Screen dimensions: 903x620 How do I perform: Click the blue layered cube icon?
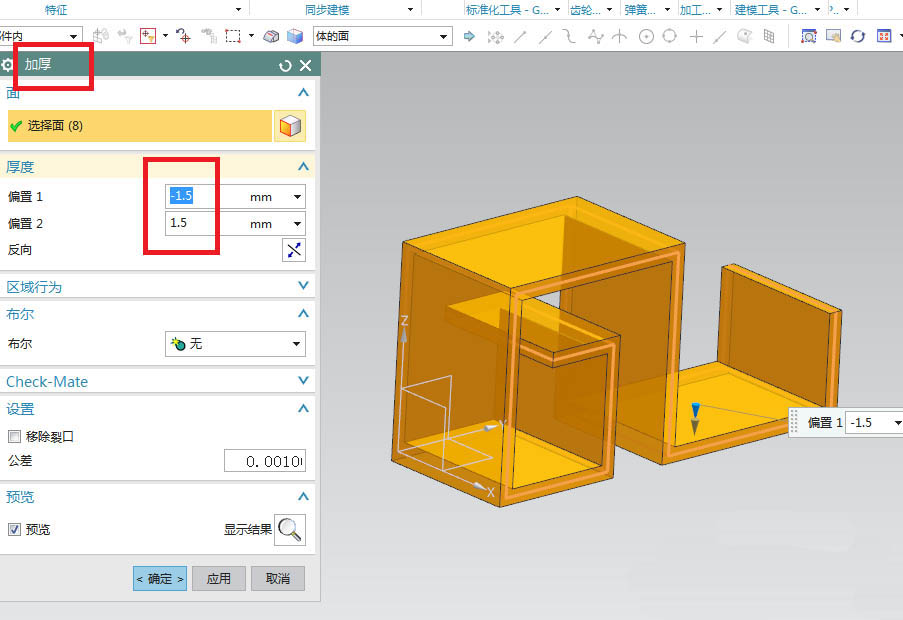pos(295,36)
